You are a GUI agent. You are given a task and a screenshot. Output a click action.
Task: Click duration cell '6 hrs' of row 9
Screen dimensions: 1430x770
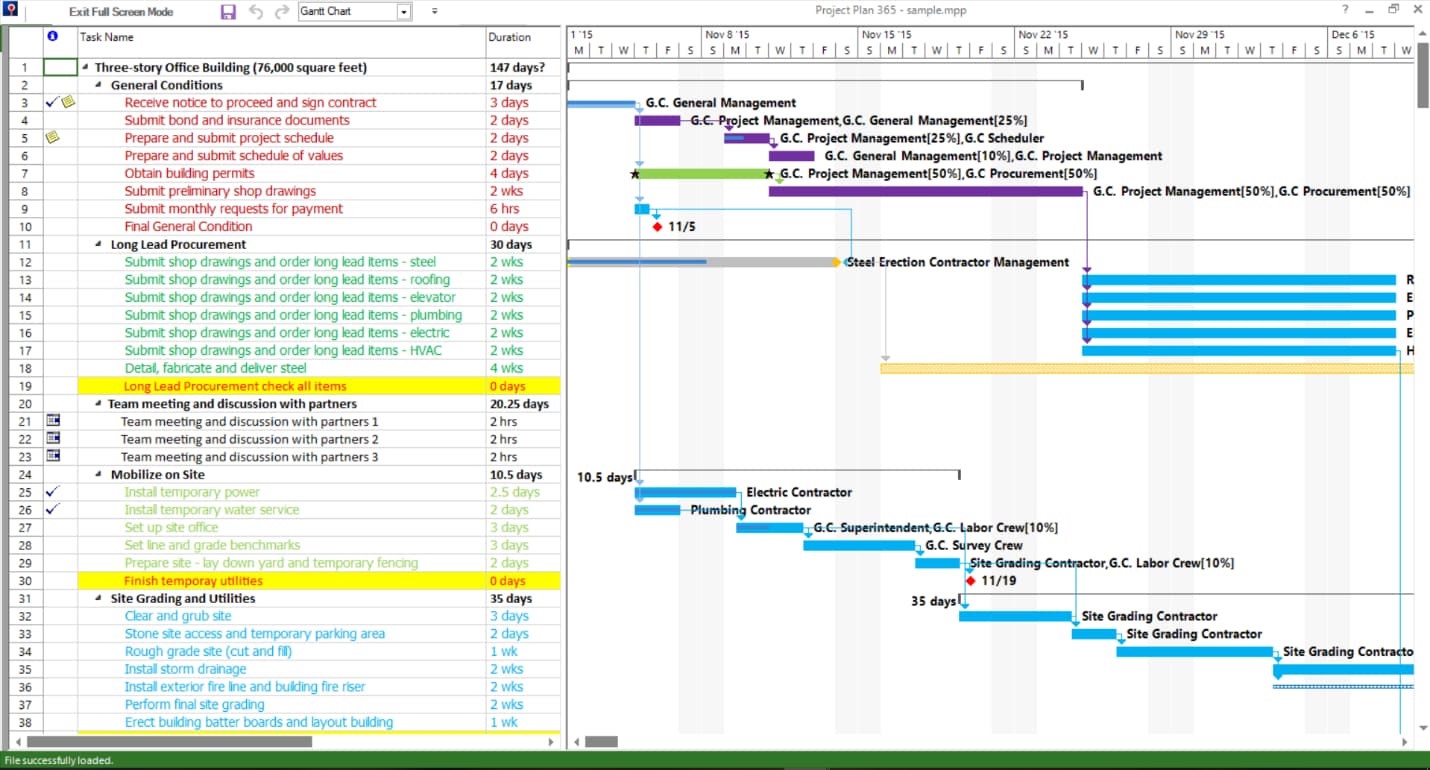tap(523, 209)
